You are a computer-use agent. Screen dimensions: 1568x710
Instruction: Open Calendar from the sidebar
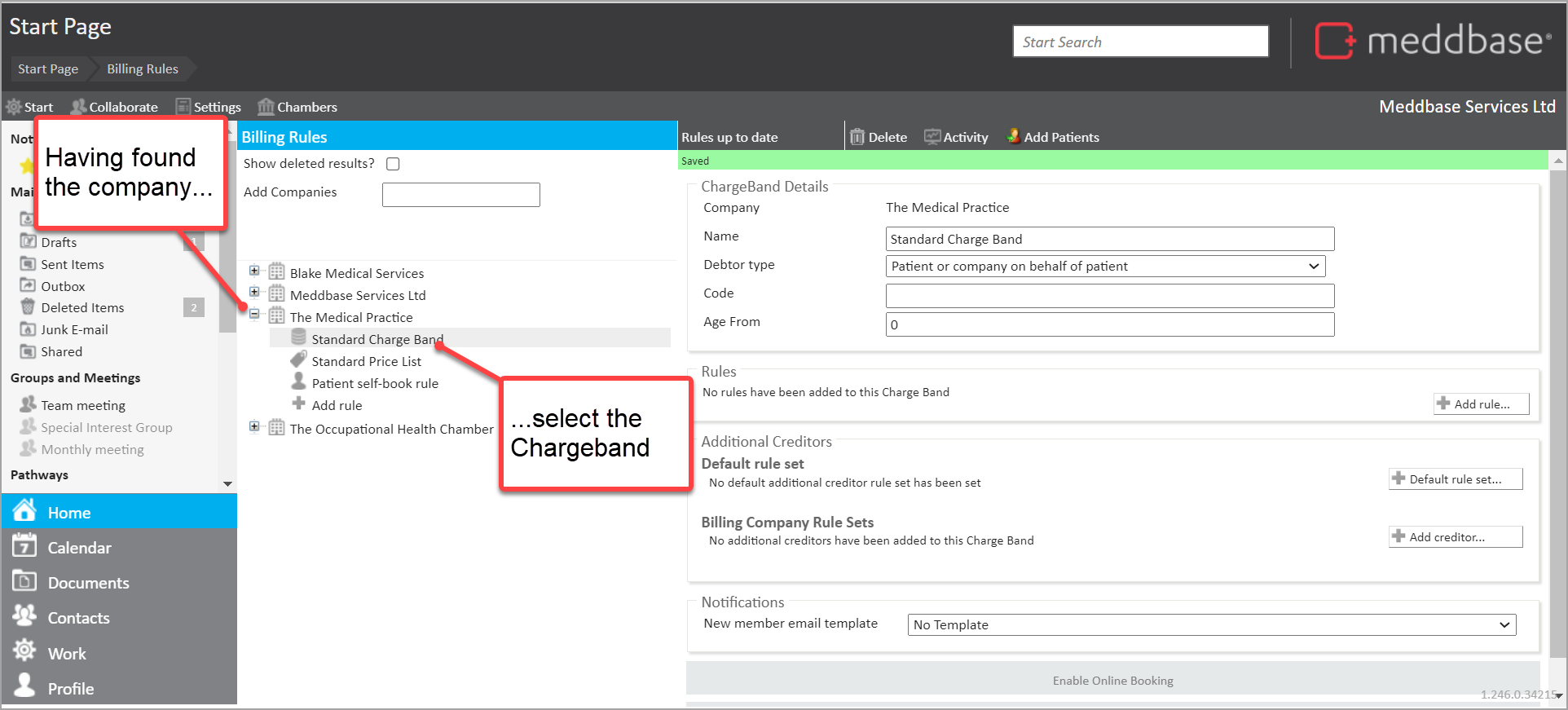click(79, 548)
